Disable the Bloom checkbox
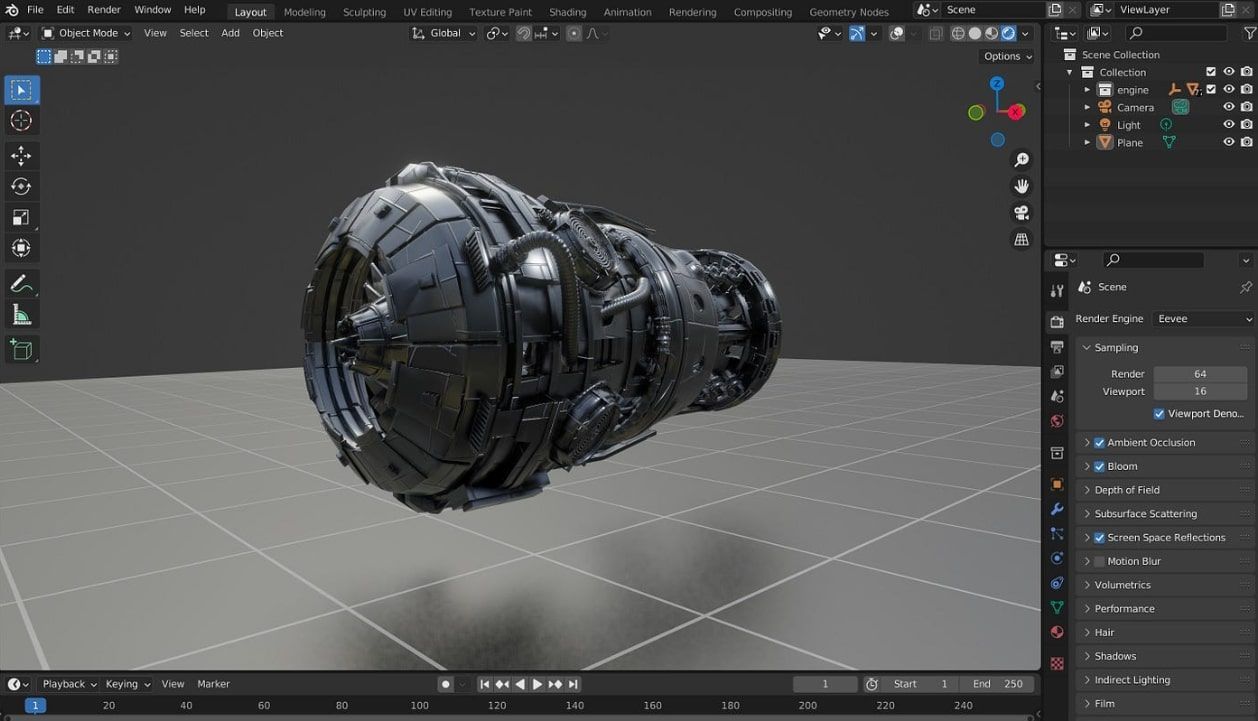The height and width of the screenshot is (721, 1258). [x=1101, y=466]
